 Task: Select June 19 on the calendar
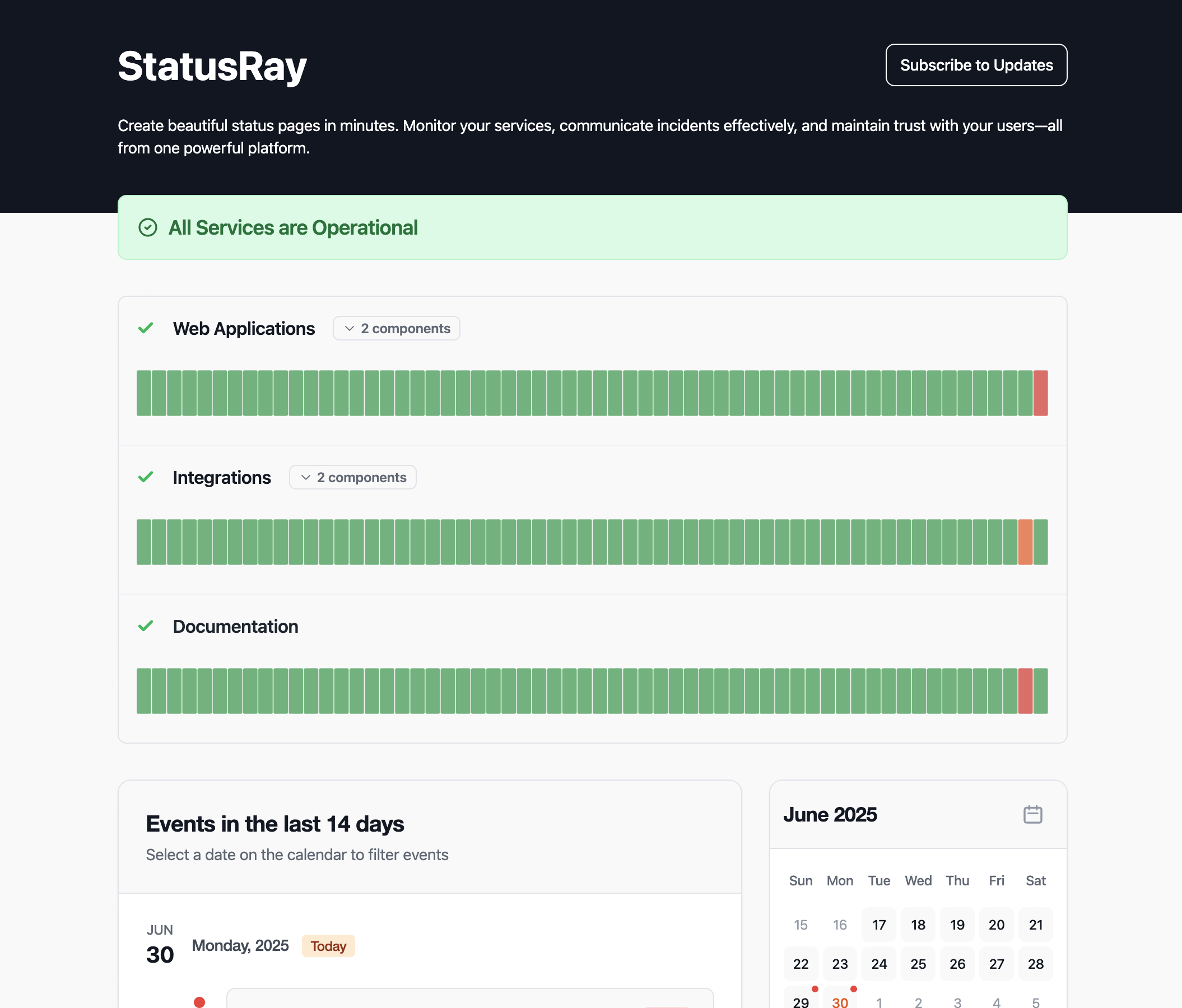pos(957,924)
